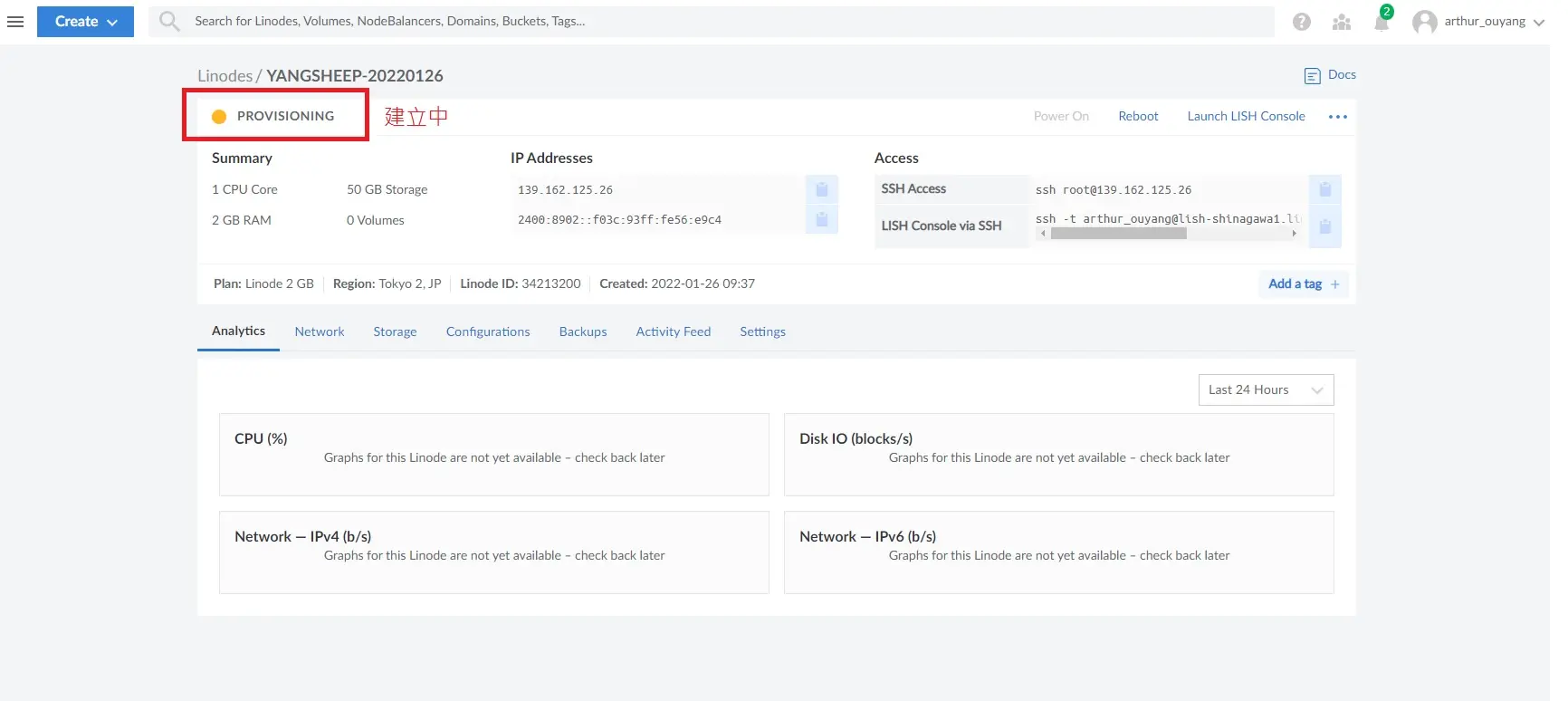The image size is (1568, 701).
Task: Click the disabled Power On button
Action: pos(1061,117)
